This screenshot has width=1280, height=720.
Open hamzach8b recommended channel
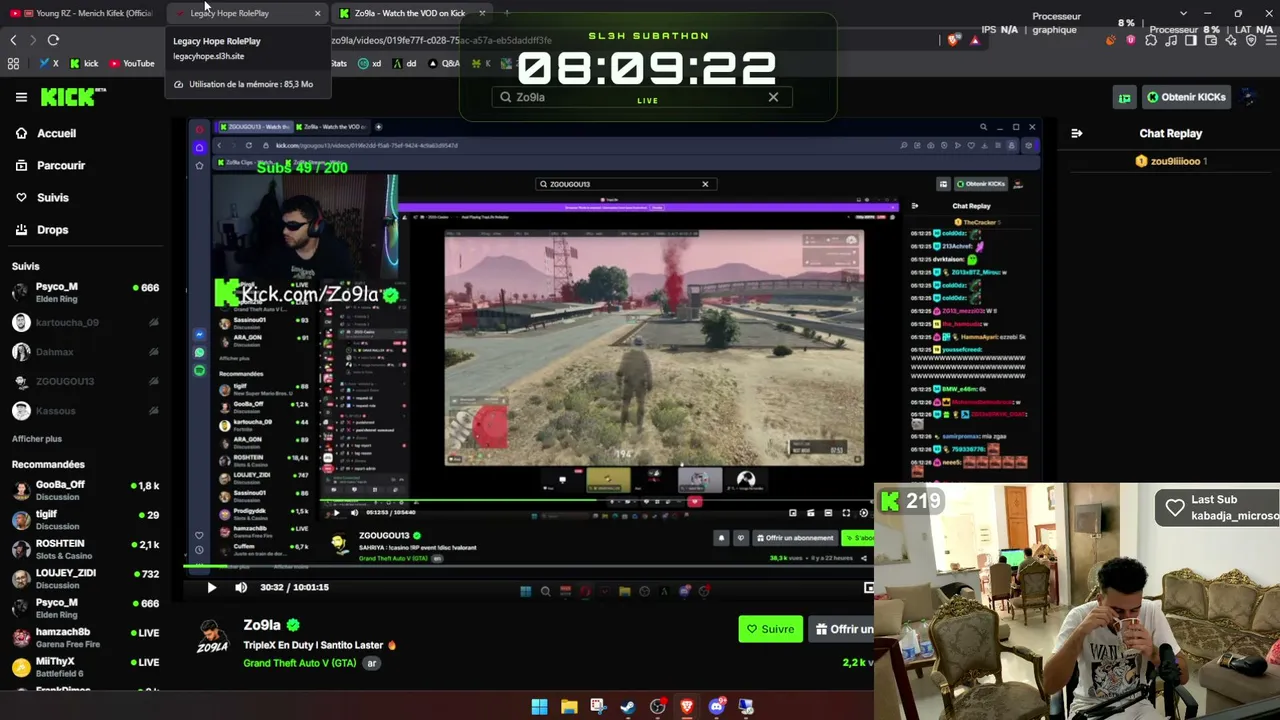(85, 637)
